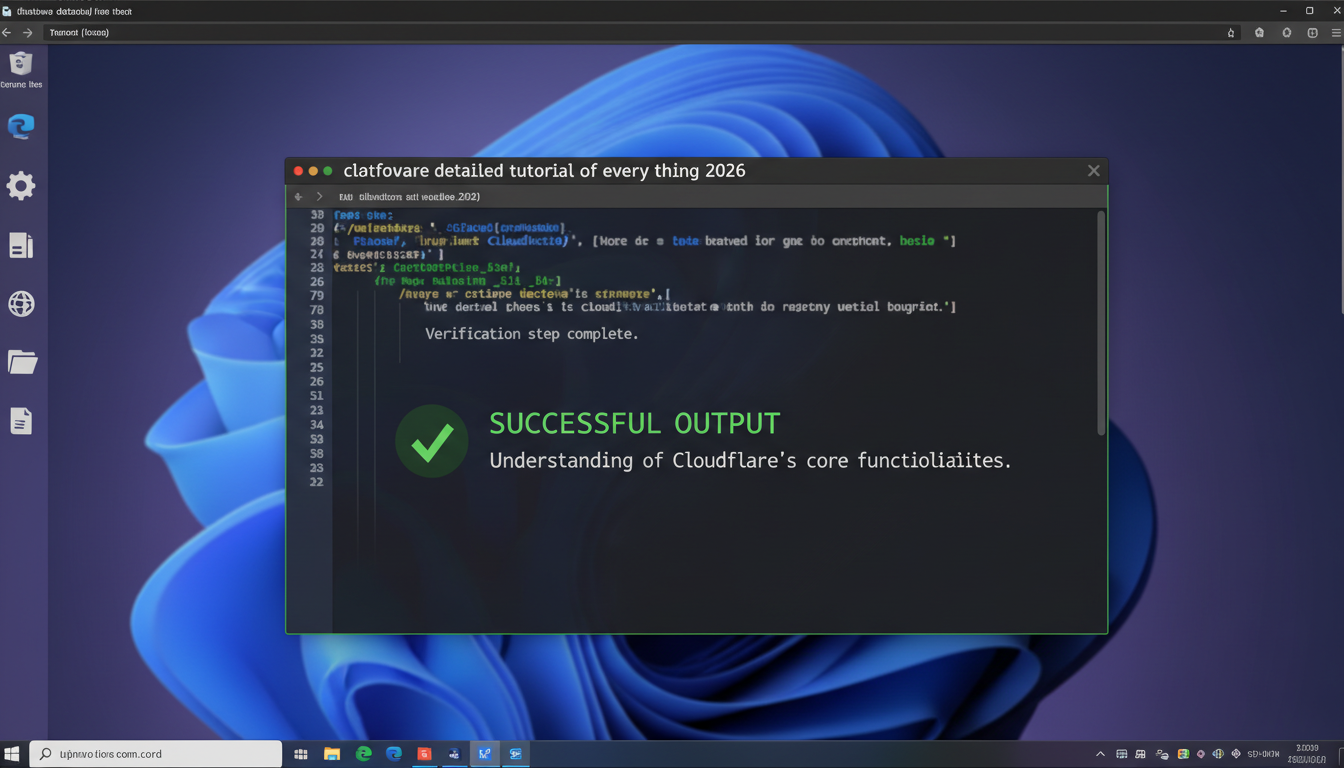
Task: Open blue Edge icon on the taskbar
Action: pos(394,754)
